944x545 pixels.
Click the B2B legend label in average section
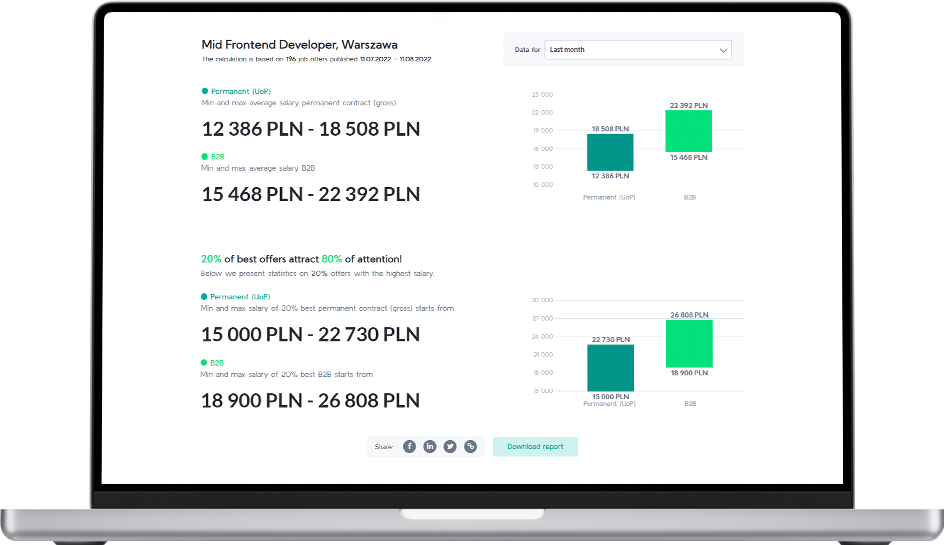[x=217, y=157]
